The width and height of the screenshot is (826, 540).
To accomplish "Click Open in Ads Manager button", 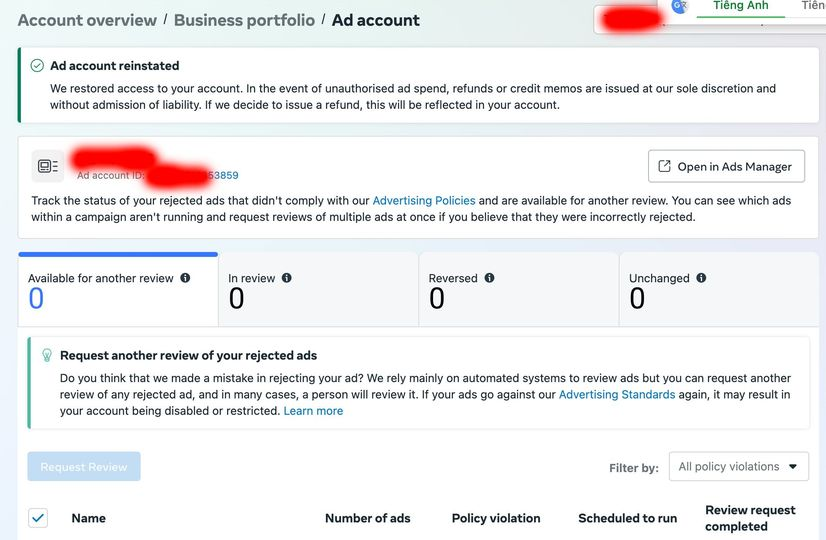I will coord(726,166).
